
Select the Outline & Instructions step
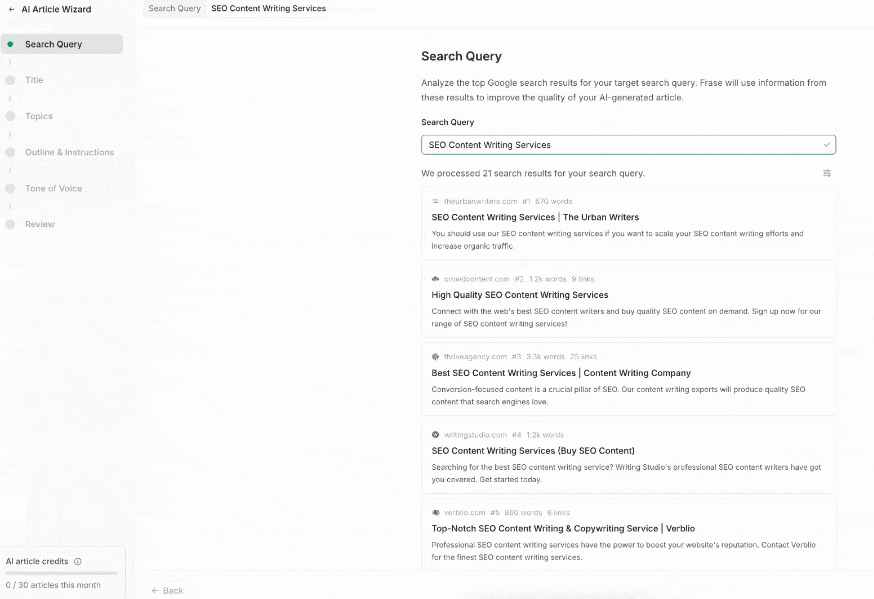click(69, 152)
